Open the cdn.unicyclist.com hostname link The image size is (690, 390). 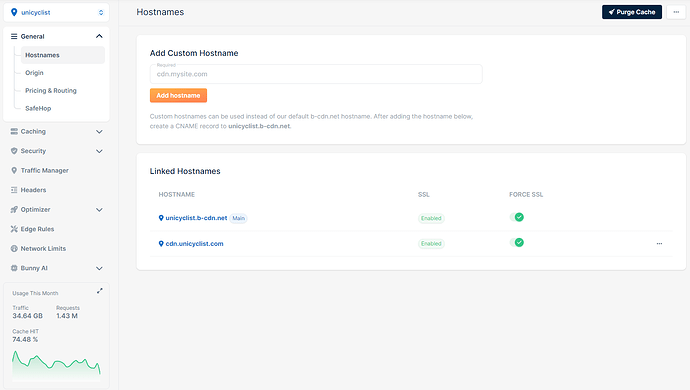coord(195,243)
